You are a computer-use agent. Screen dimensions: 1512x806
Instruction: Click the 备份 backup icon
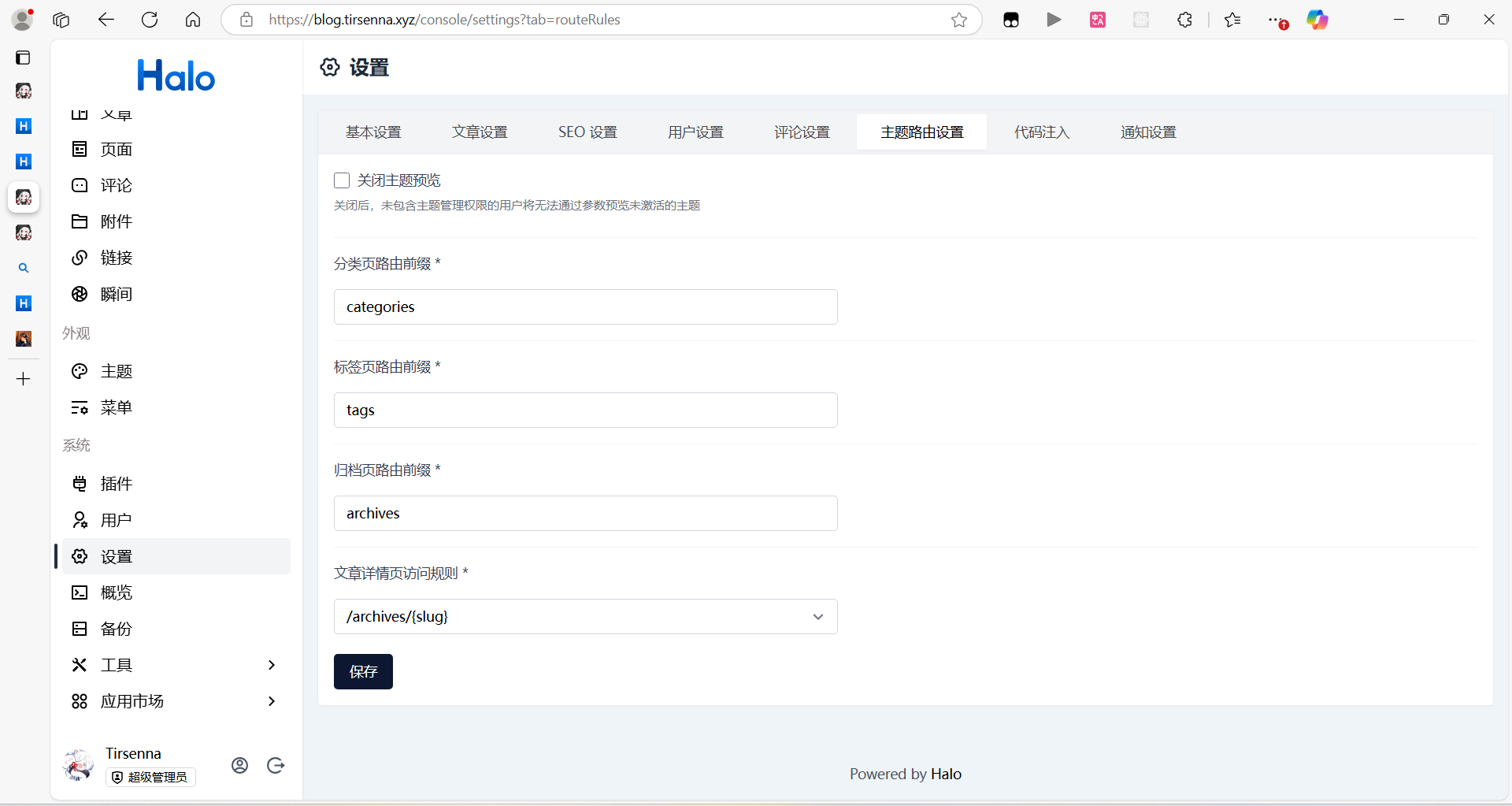(x=80, y=629)
